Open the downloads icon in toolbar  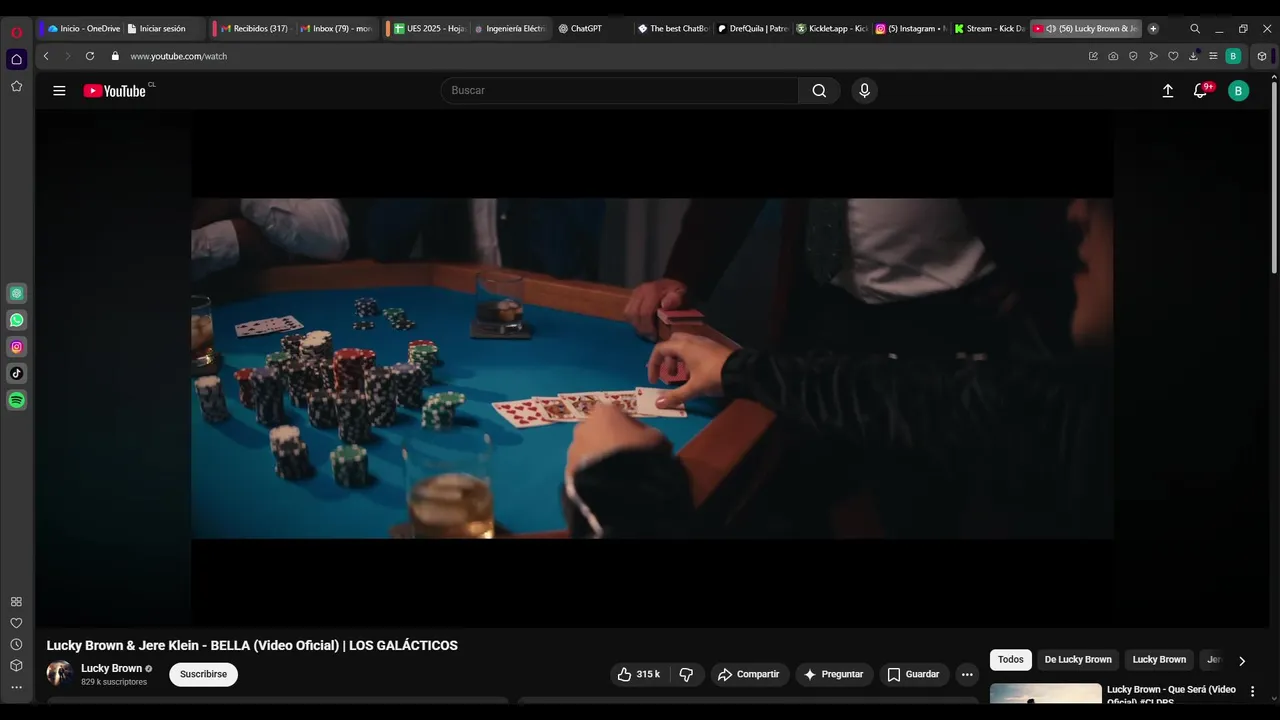1194,56
